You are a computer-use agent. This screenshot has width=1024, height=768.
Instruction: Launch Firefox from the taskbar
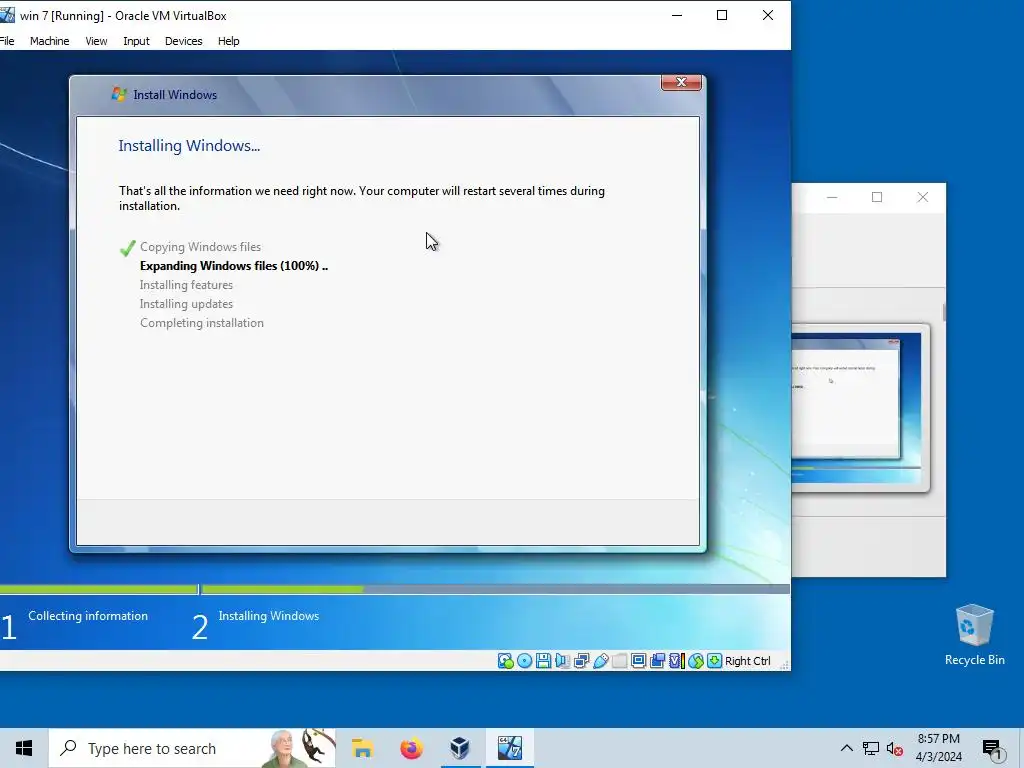411,748
